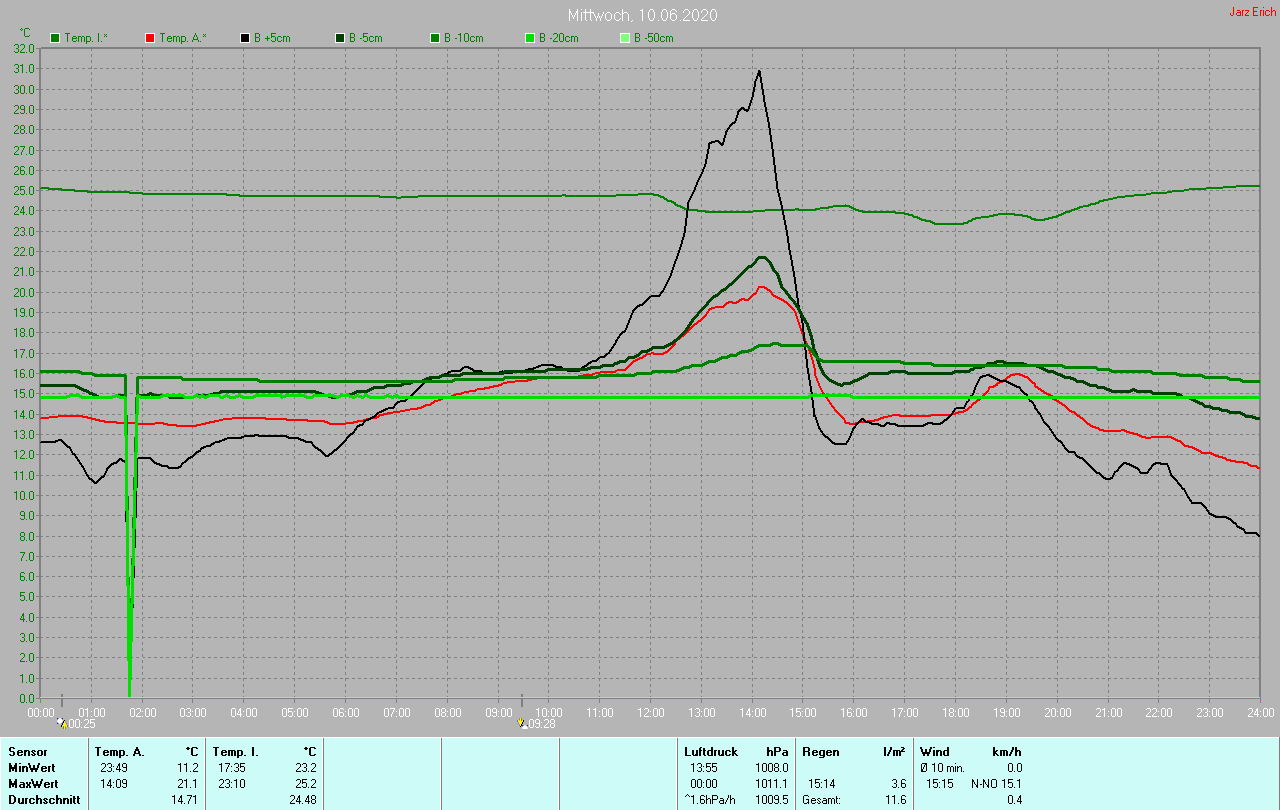Click the B -10cm legend label text

point(463,38)
